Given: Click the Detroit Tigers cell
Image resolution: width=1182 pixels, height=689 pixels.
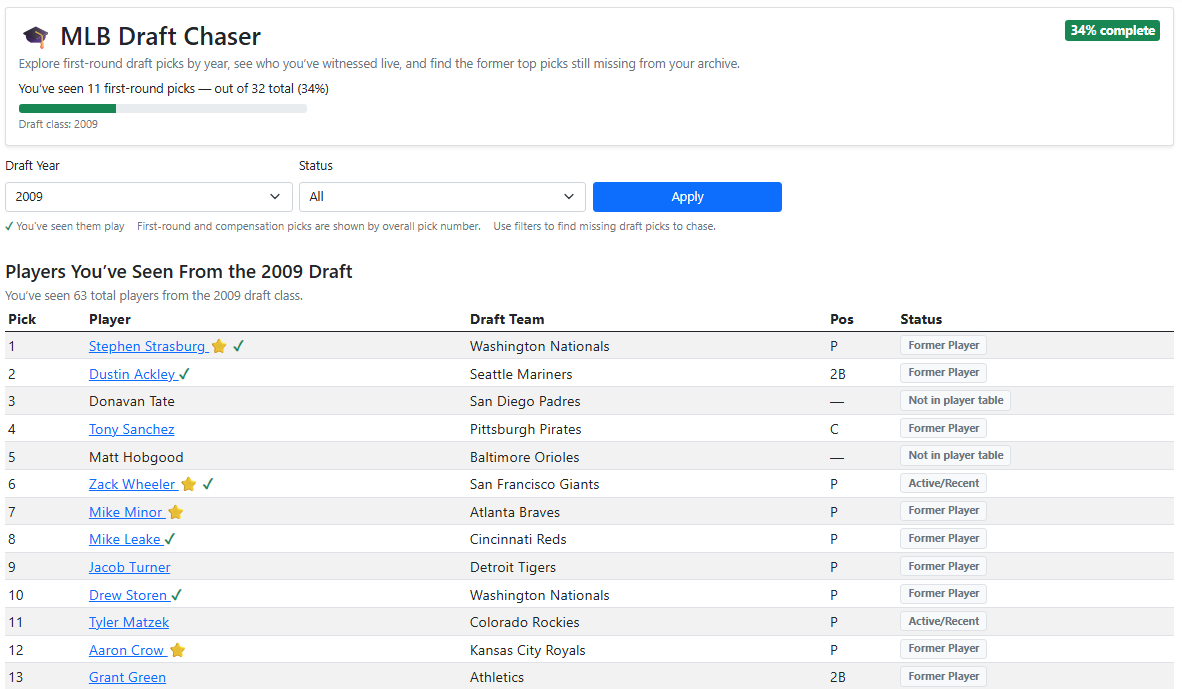Looking at the screenshot, I should point(513,567).
